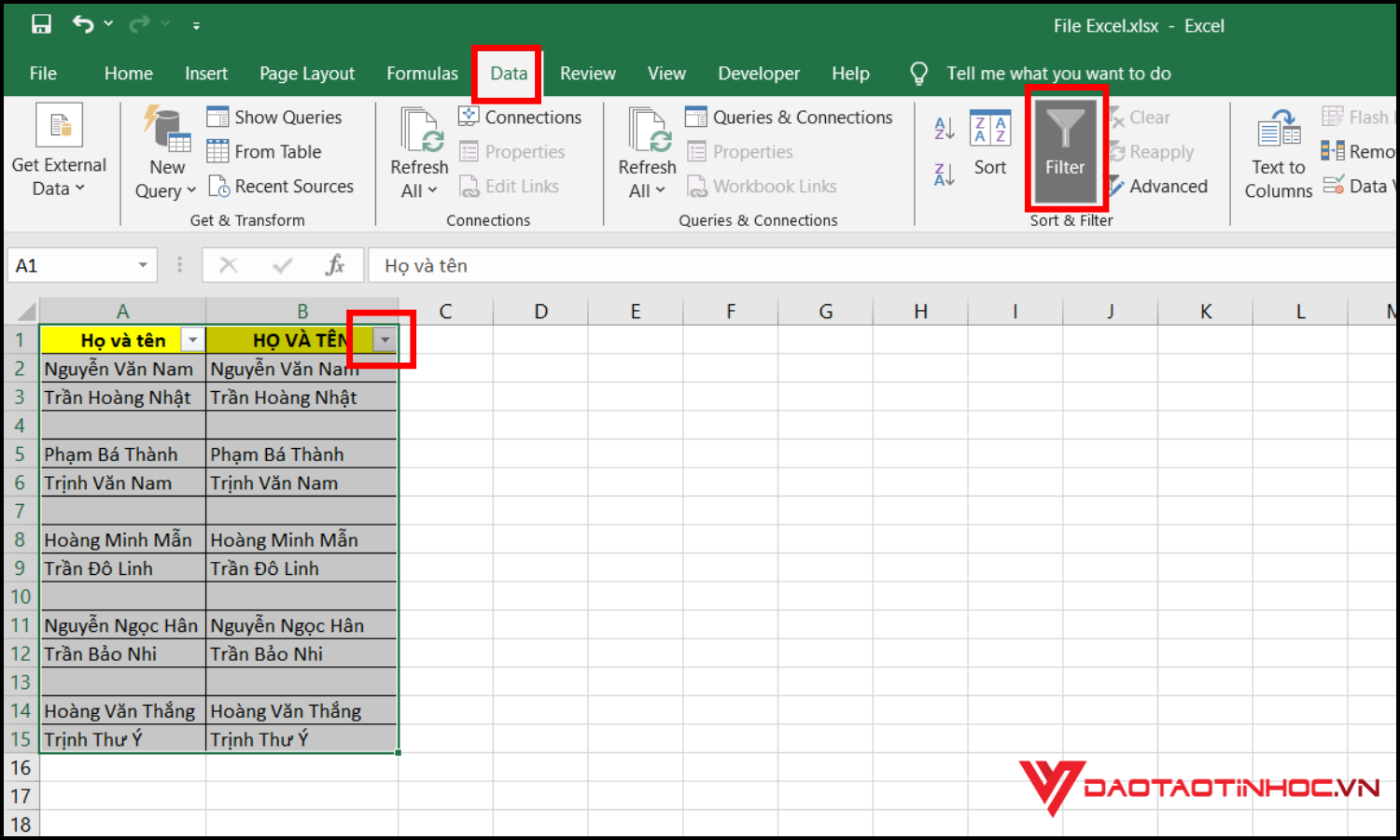Sort descending with the Z to A icon
The width and height of the screenshot is (1400, 840).
(x=944, y=174)
